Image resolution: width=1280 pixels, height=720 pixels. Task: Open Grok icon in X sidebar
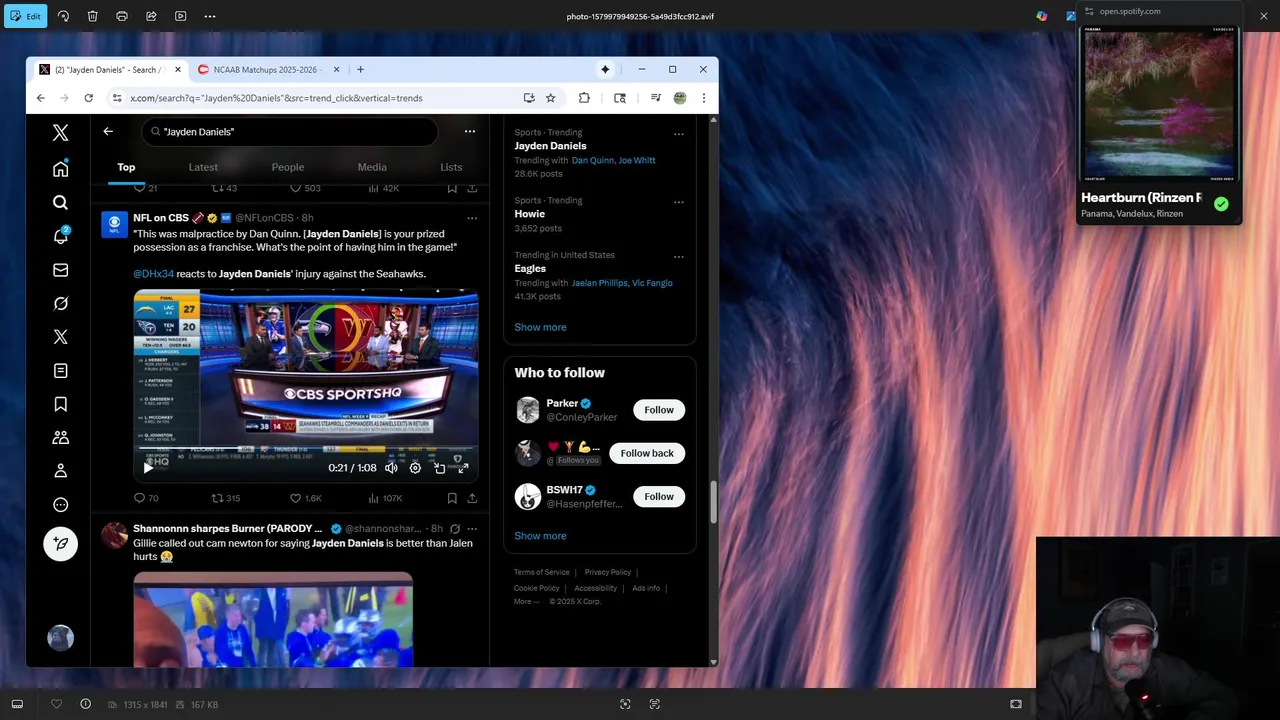(x=60, y=303)
